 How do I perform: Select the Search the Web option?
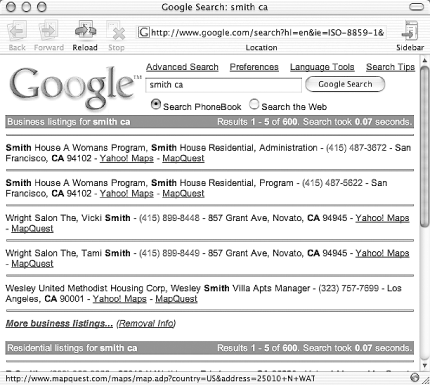pos(254,104)
